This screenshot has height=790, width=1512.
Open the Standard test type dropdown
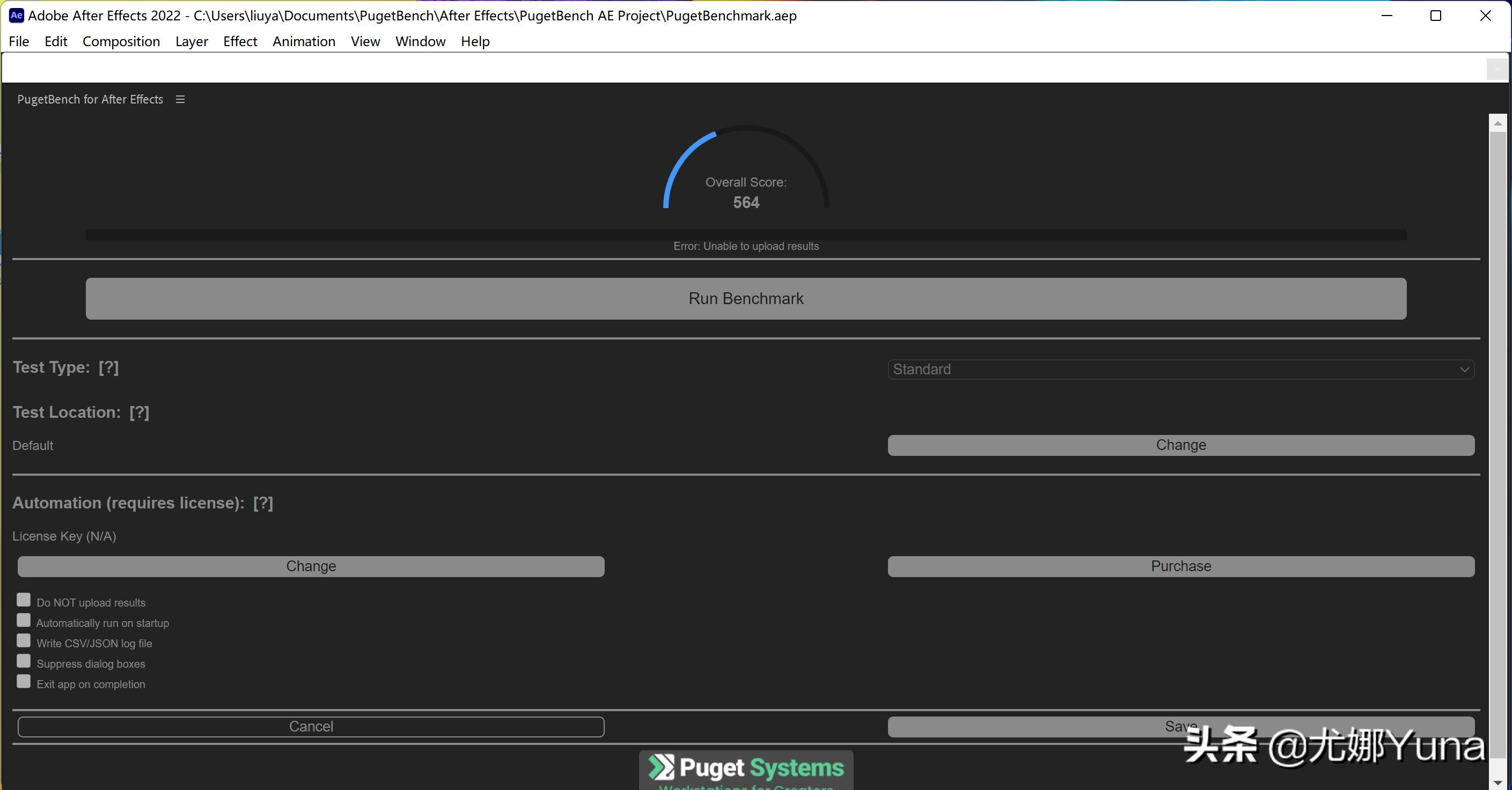(x=1180, y=370)
